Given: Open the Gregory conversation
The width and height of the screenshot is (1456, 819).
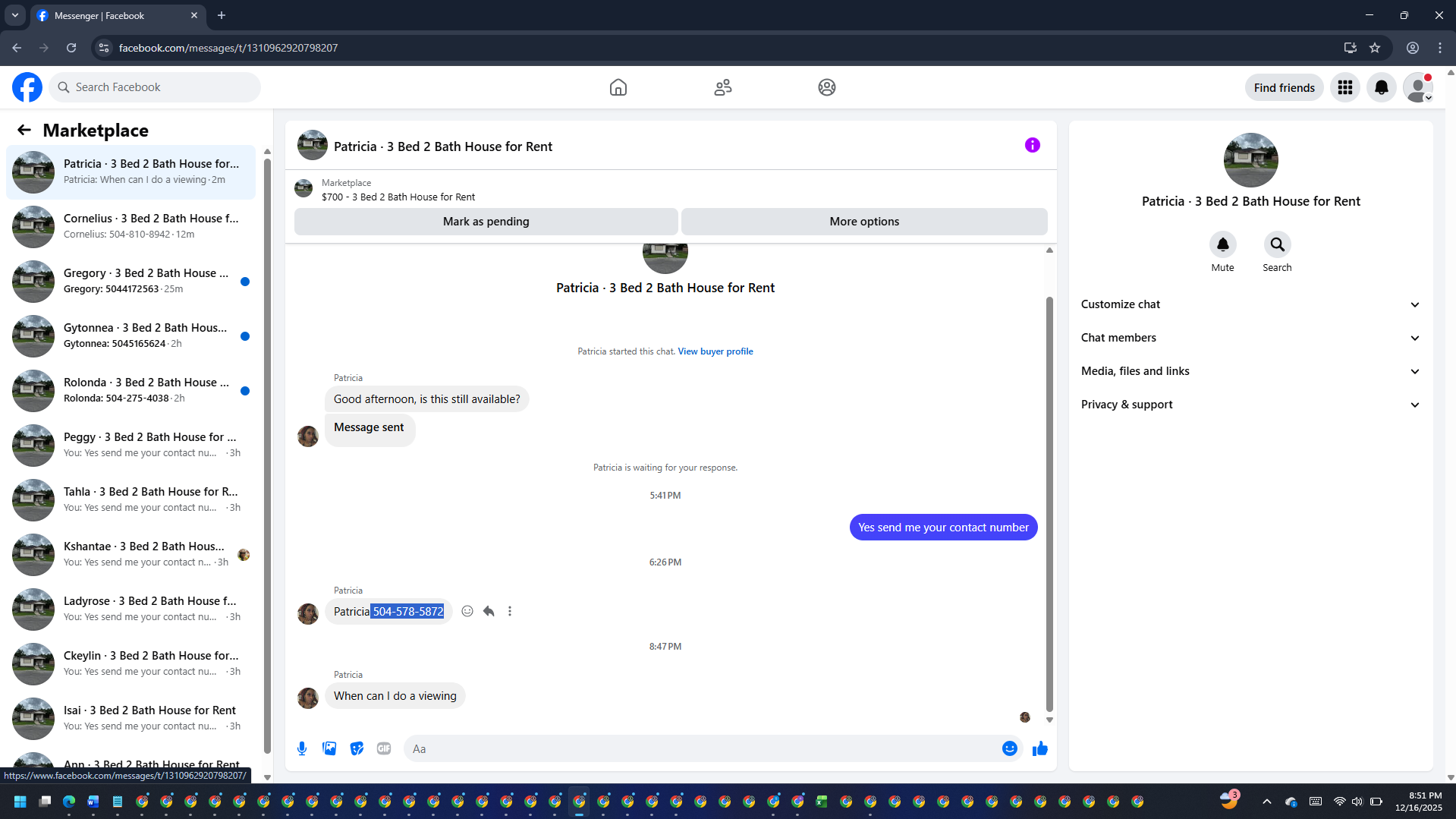Looking at the screenshot, I should 131,282.
